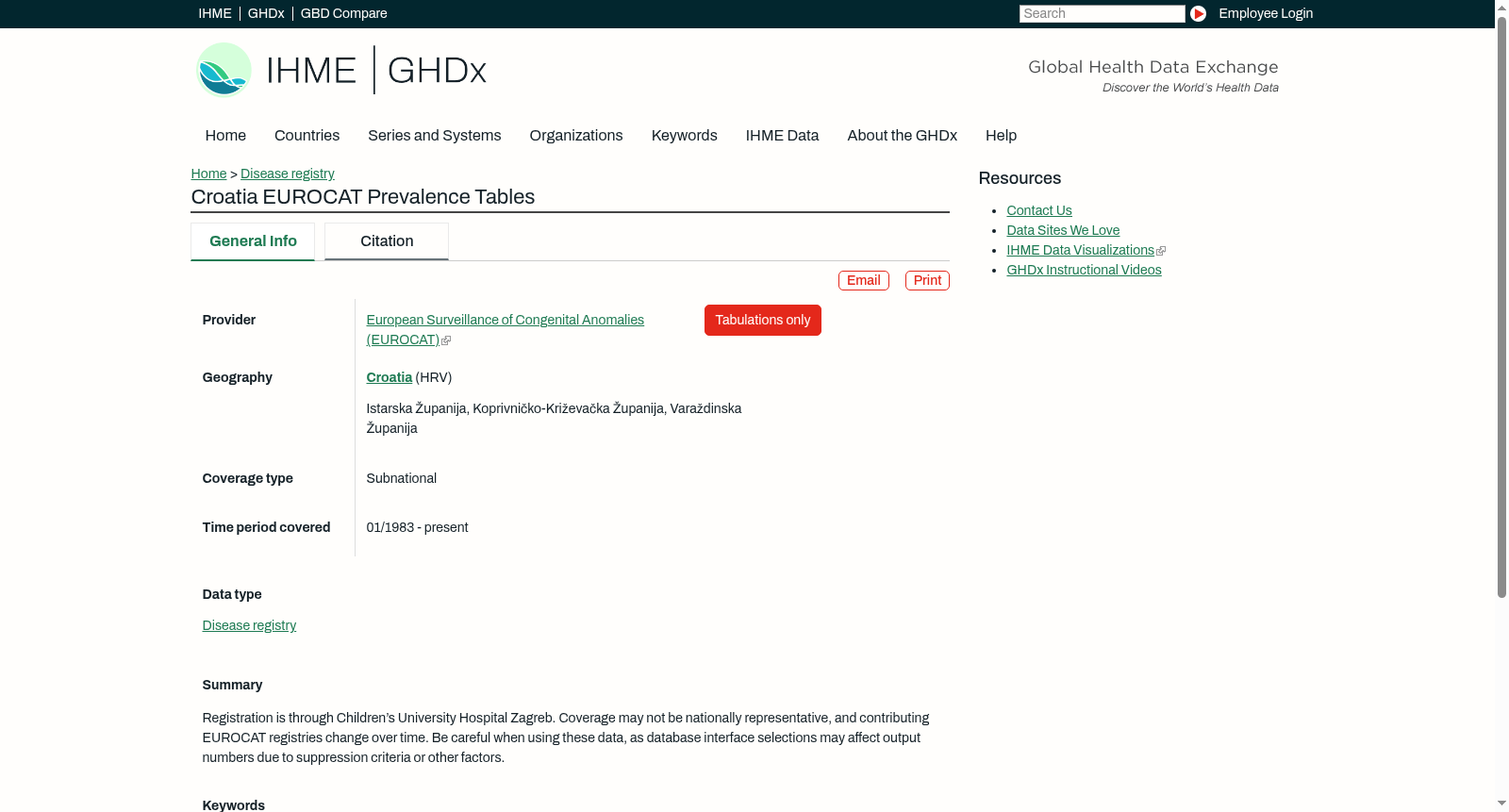
Task: Open GHDx link in top bar
Action: coord(266,13)
